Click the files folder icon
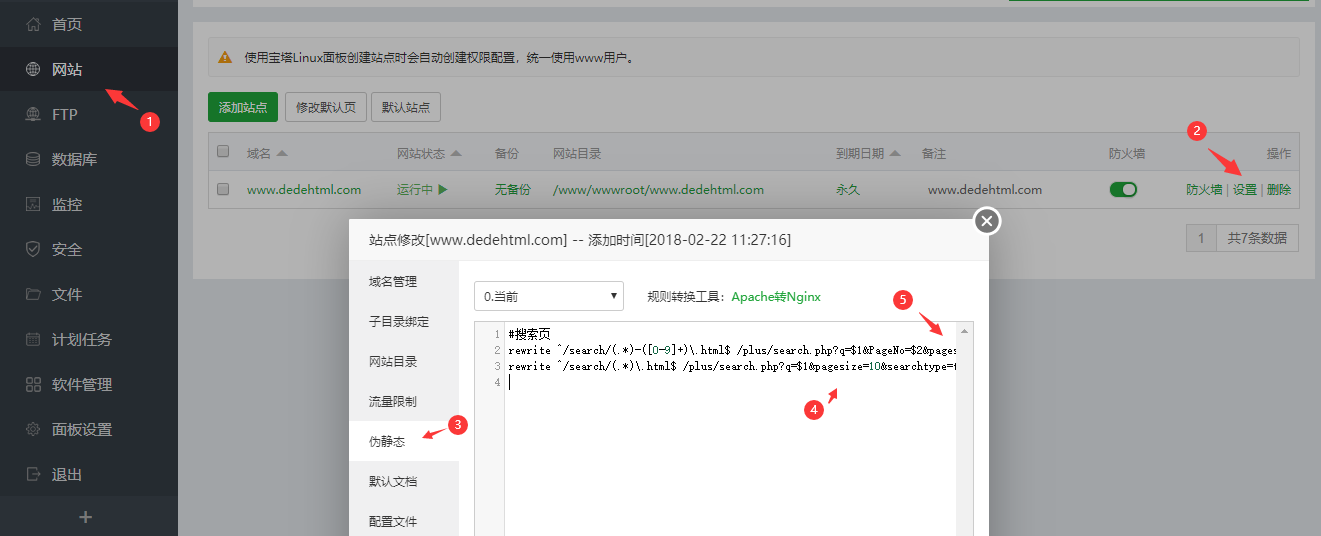The image size is (1321, 536). pos(33,294)
